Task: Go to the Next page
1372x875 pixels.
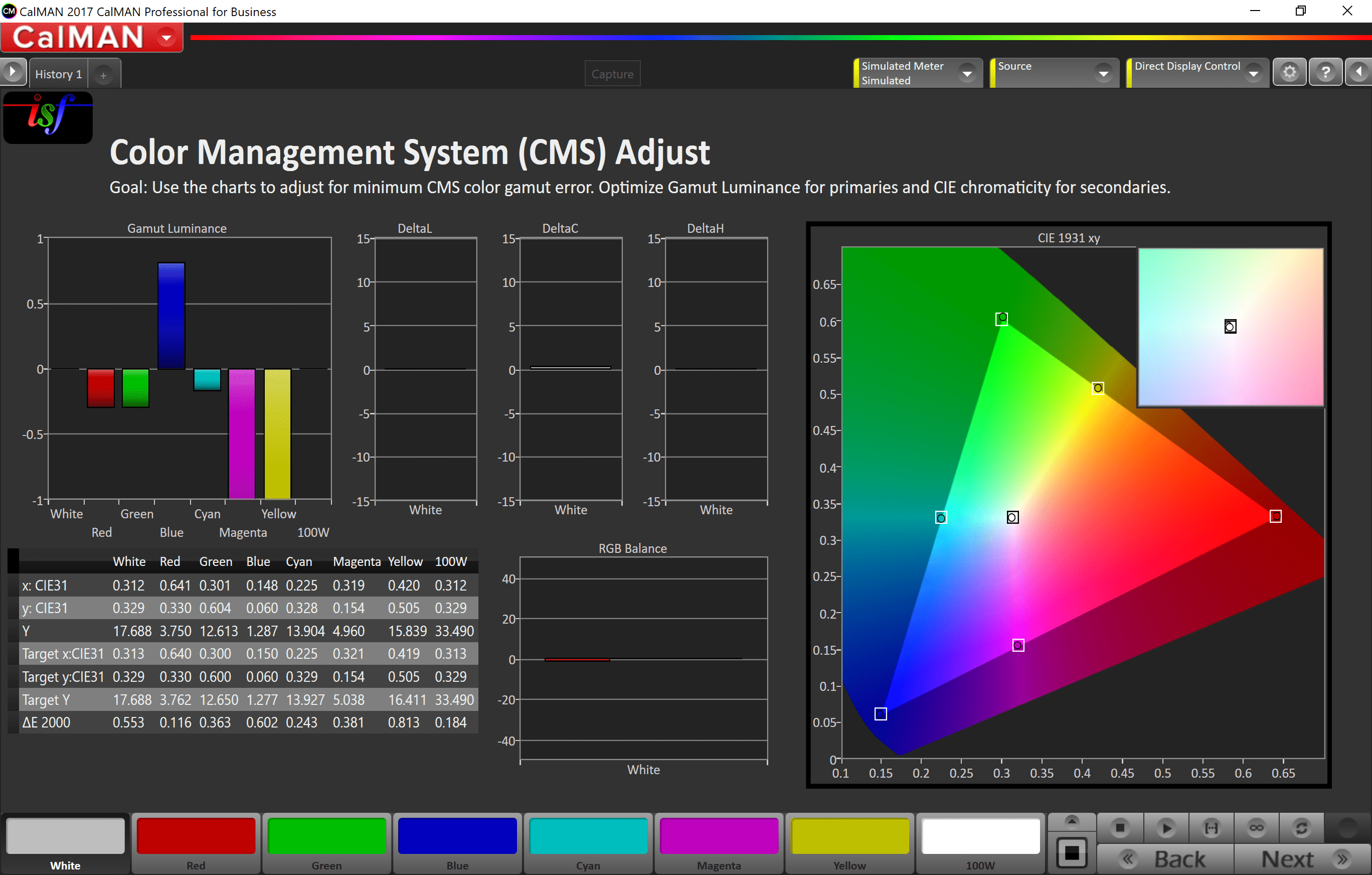Action: tap(1303, 859)
